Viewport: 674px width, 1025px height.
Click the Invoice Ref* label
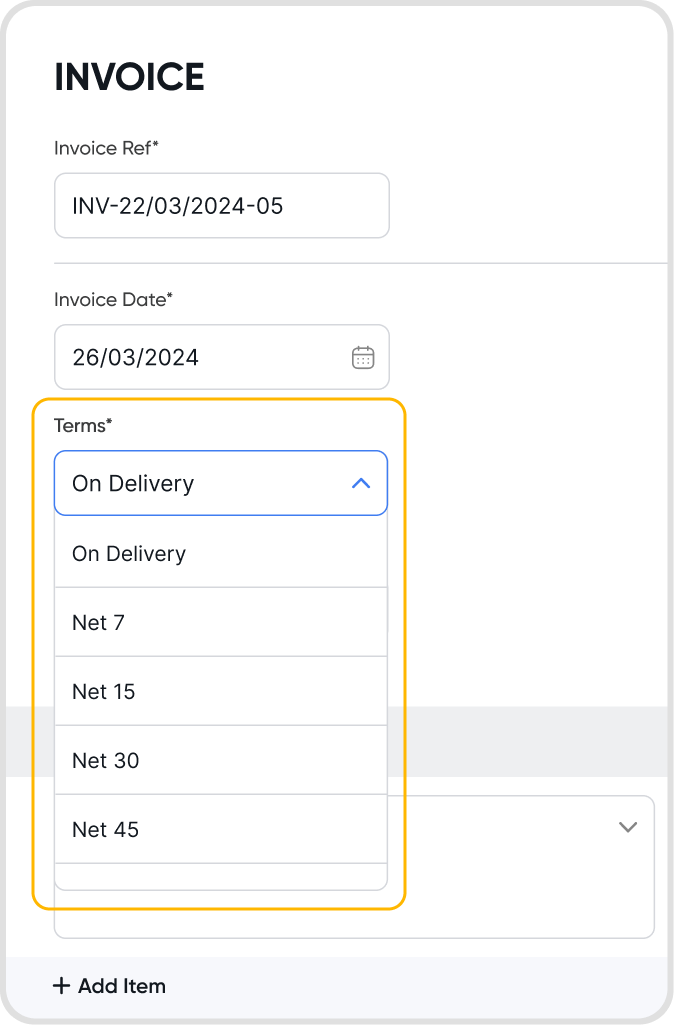(x=106, y=149)
